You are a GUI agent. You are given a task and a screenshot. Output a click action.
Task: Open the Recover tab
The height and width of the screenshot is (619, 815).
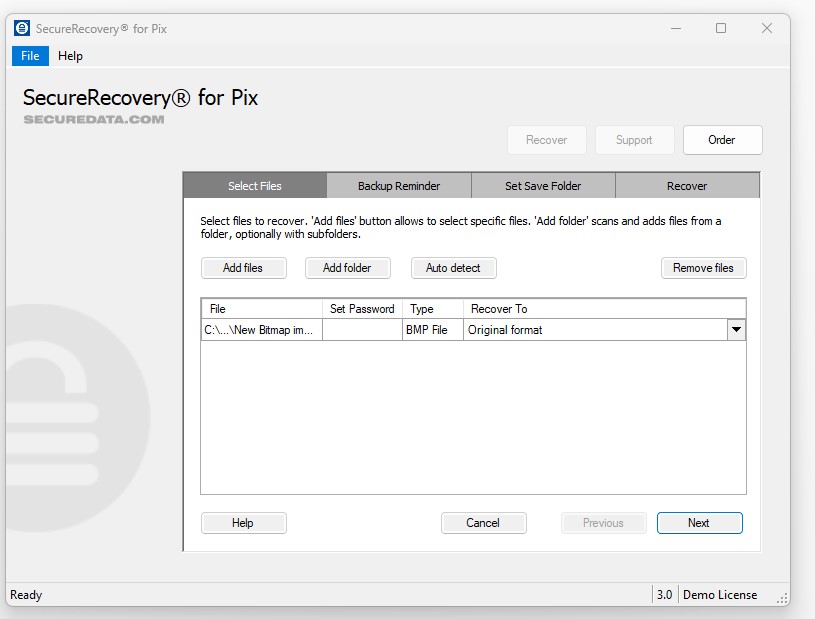click(x=687, y=186)
